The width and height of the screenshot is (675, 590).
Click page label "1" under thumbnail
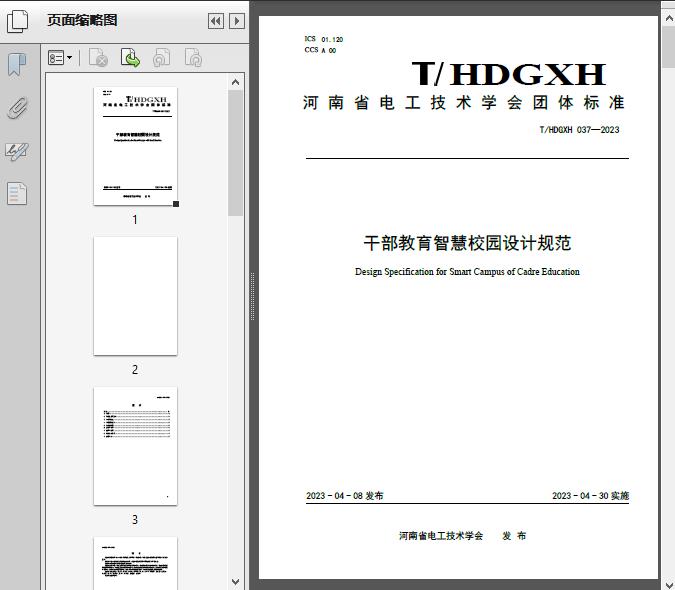[135, 219]
